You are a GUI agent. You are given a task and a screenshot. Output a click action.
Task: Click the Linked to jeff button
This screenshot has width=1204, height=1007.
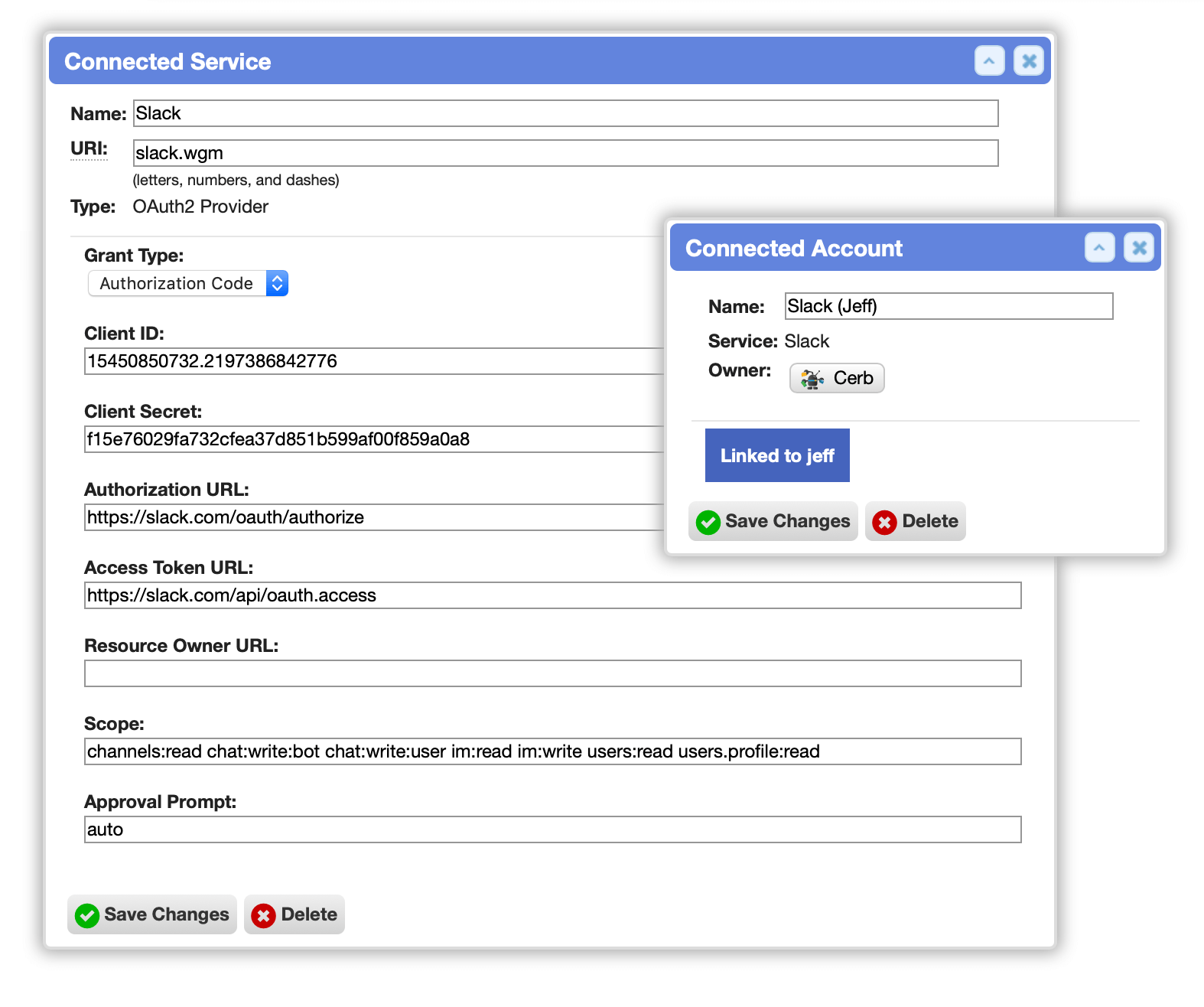coord(777,455)
